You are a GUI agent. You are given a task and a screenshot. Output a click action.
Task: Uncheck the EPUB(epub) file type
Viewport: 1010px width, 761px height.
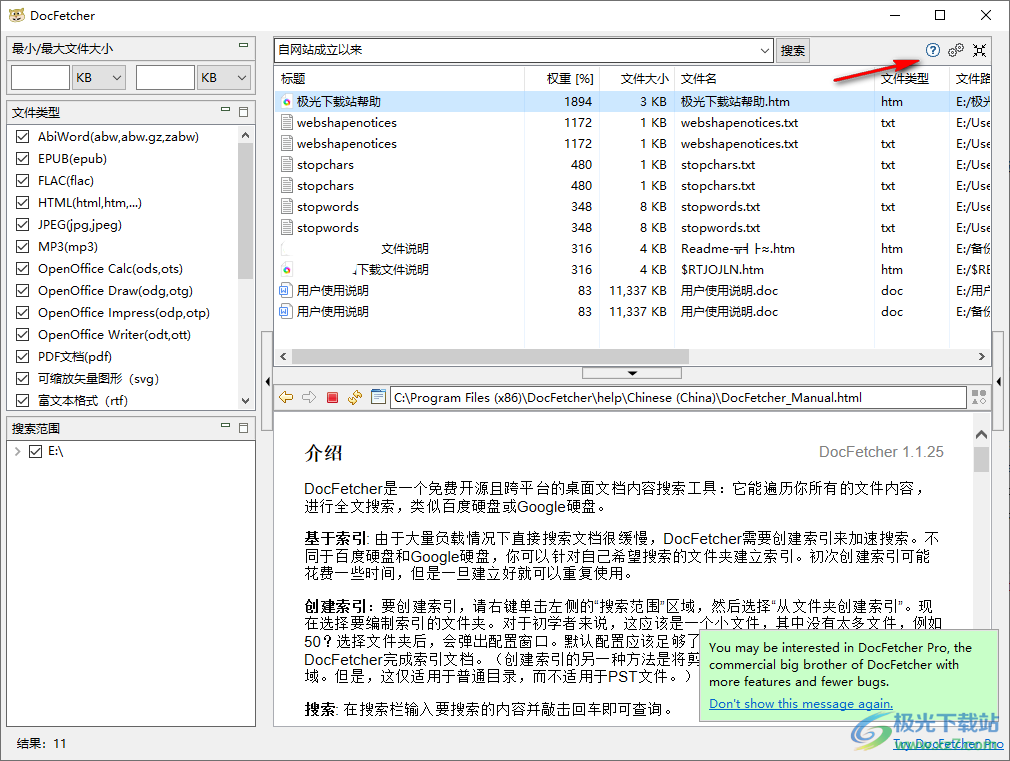(23, 159)
